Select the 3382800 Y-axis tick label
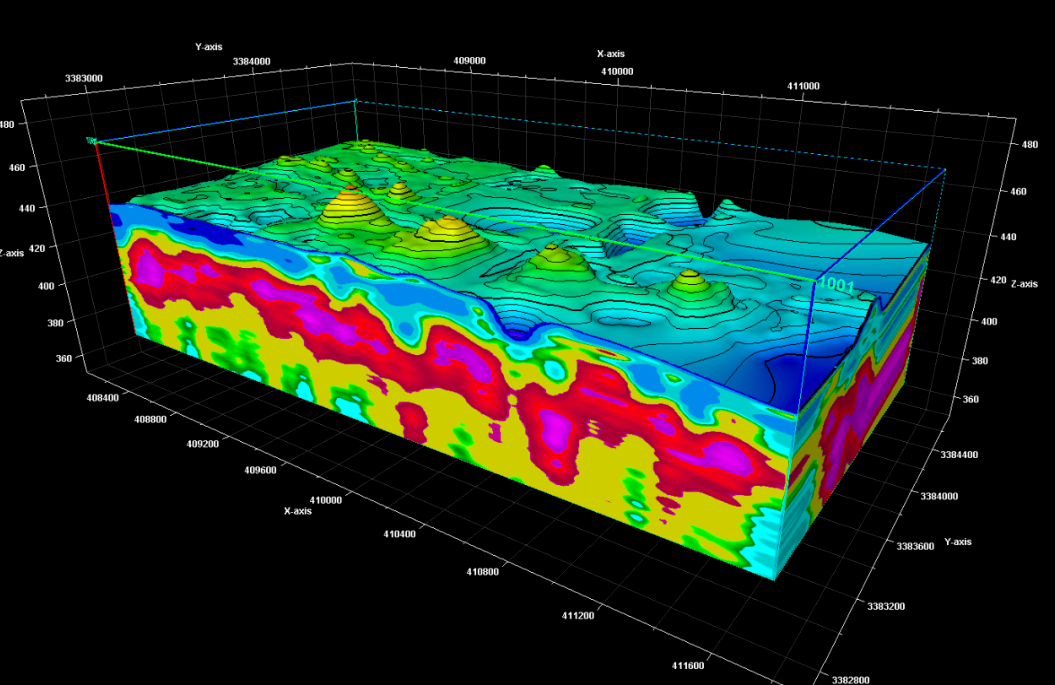The image size is (1055, 685). click(847, 680)
